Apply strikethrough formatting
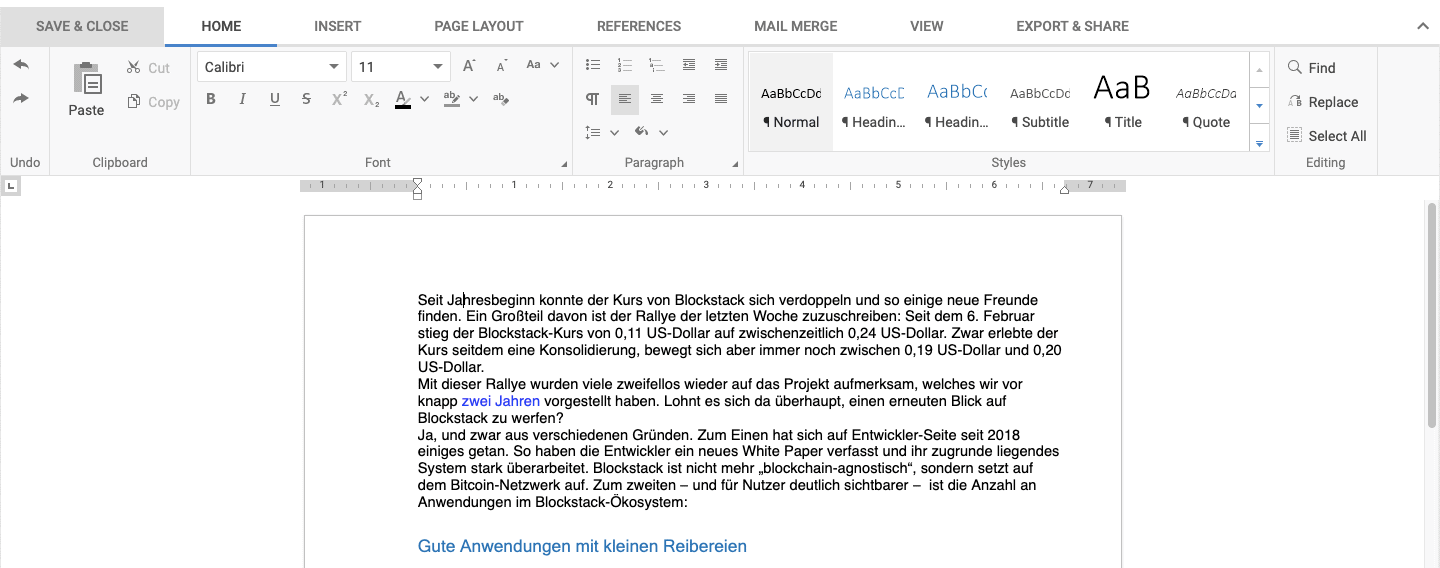This screenshot has height=568, width=1440. [307, 99]
